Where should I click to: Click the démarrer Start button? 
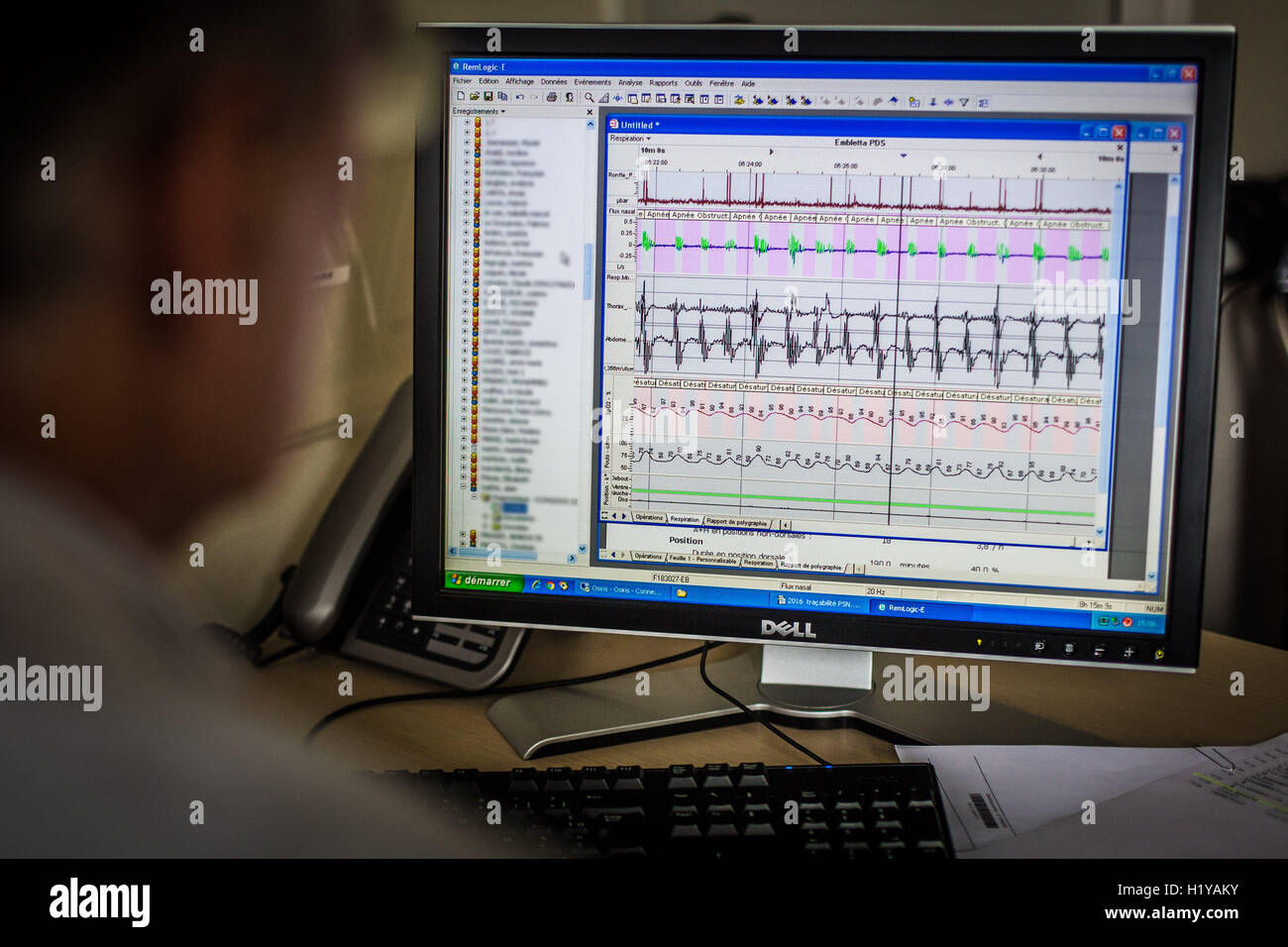(x=481, y=580)
